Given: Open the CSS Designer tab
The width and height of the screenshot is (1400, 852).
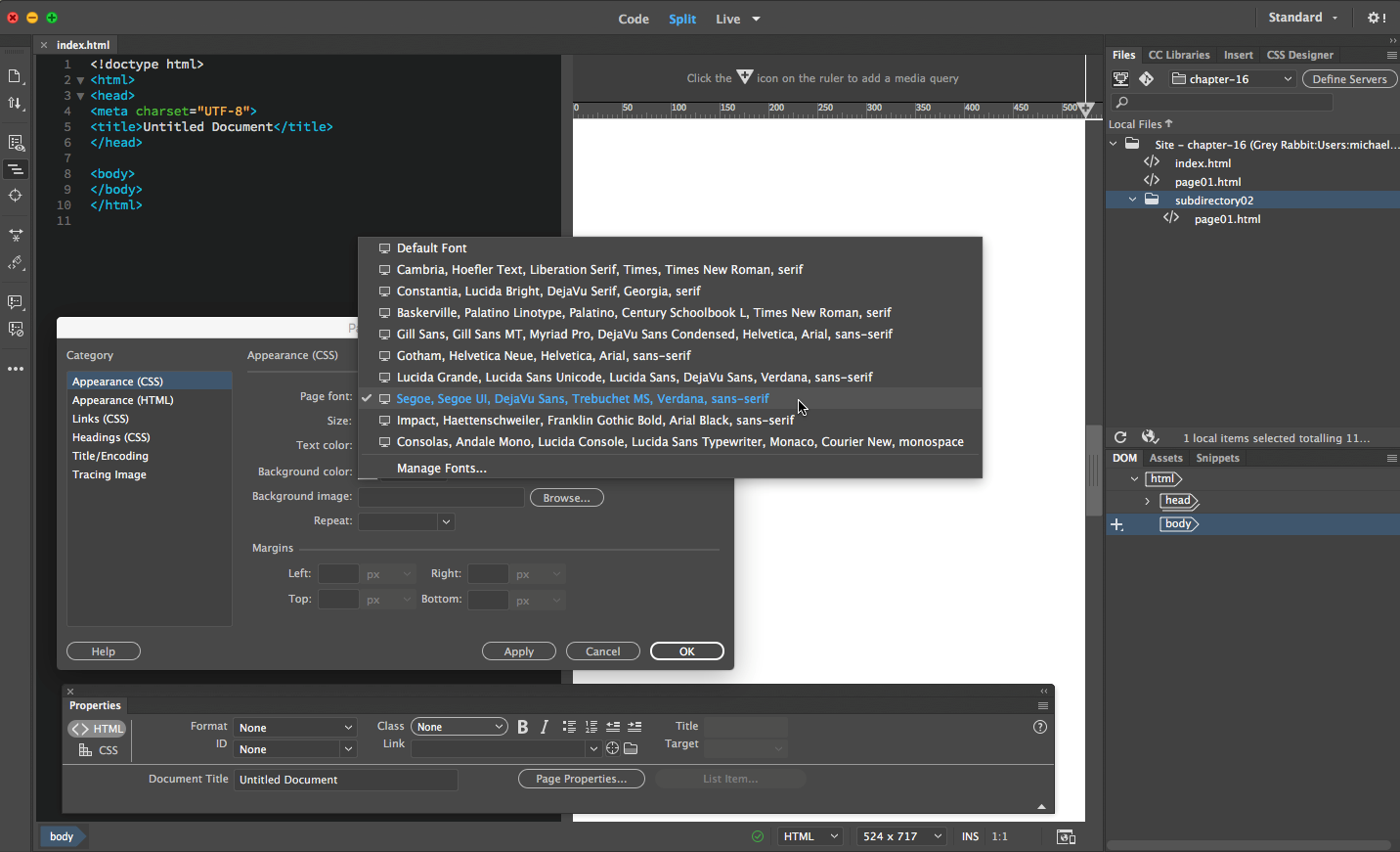Looking at the screenshot, I should coord(1299,55).
